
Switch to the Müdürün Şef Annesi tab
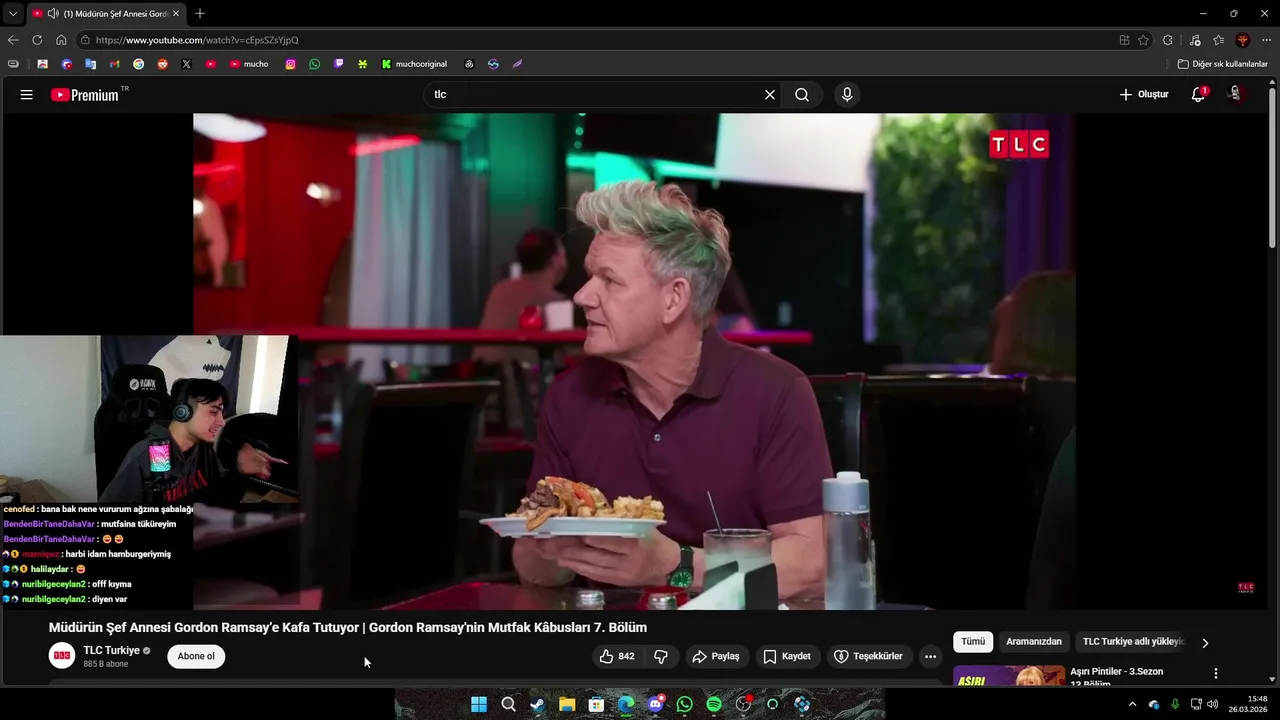(107, 14)
